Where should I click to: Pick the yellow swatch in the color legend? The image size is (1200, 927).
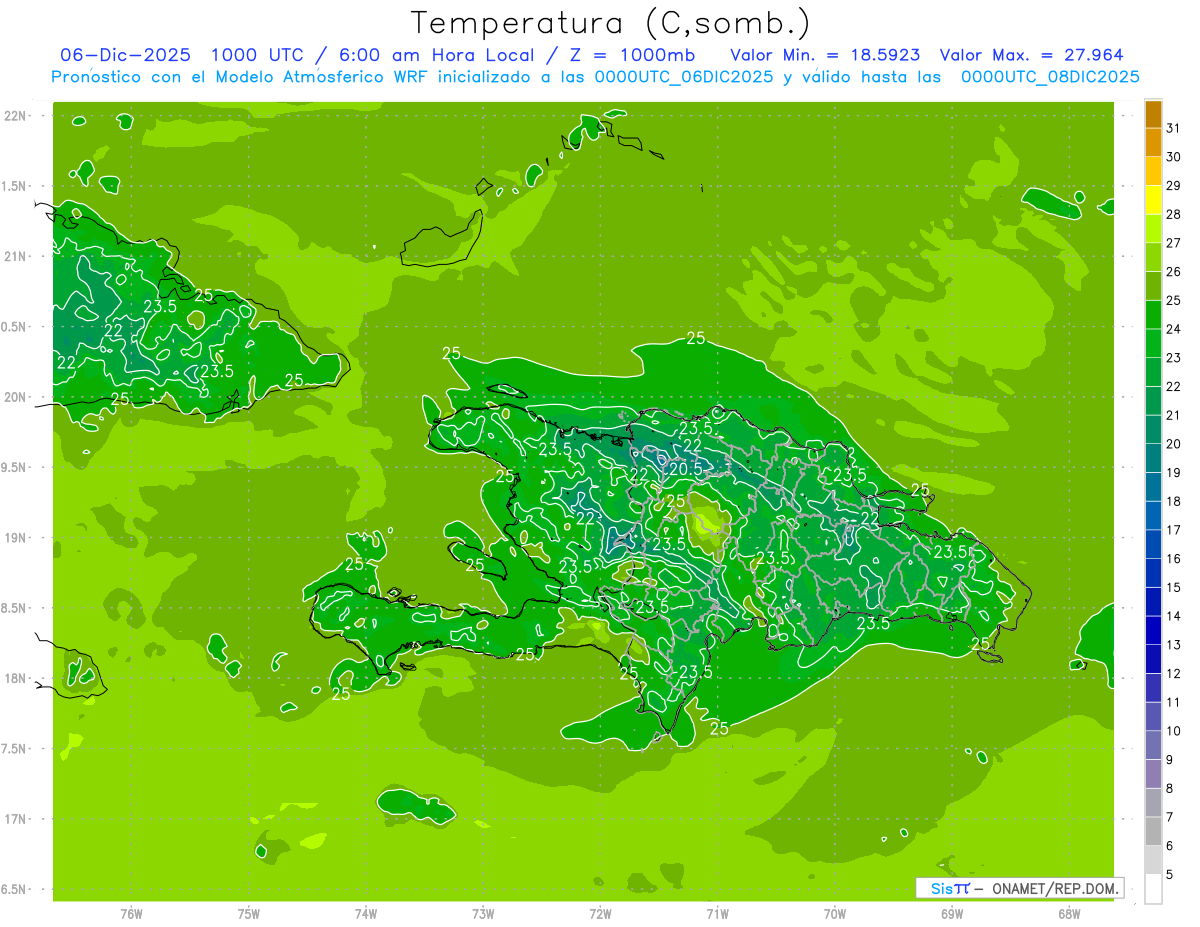coord(1153,200)
